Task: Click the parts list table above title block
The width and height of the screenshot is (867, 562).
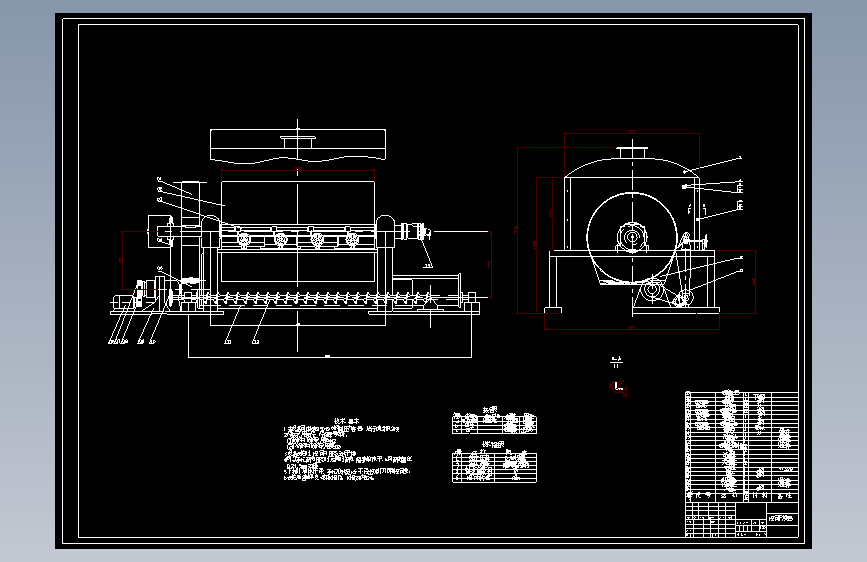Action: 741,446
